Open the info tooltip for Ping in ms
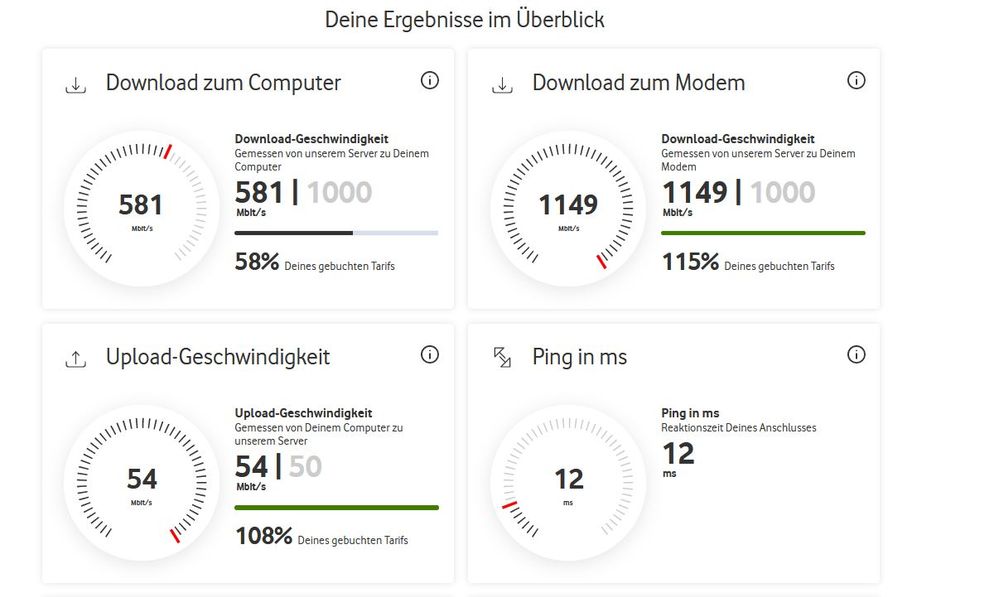Screen dimensions: 999x597 click(856, 354)
